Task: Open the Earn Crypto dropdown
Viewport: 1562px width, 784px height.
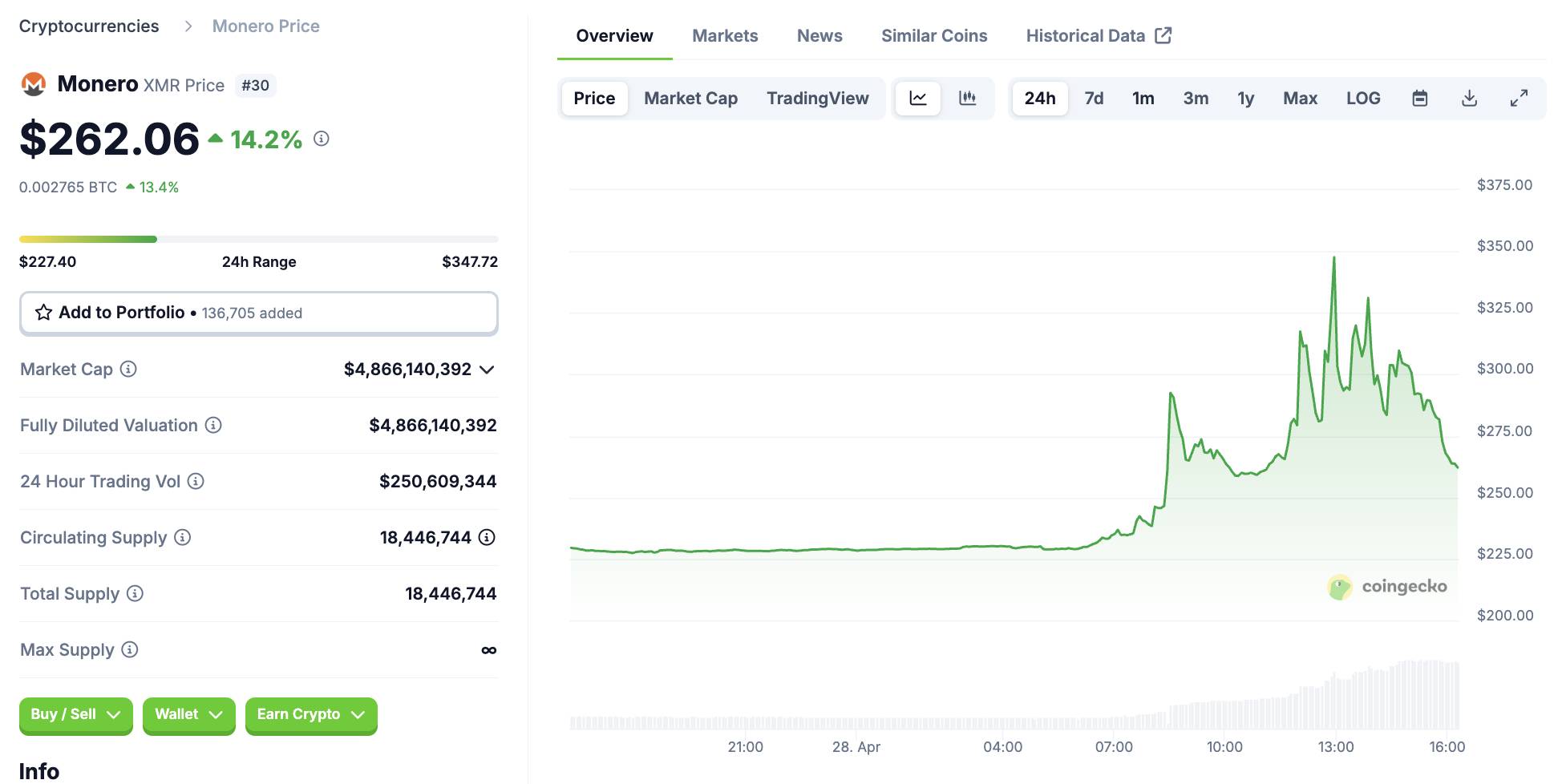Action: click(x=310, y=714)
